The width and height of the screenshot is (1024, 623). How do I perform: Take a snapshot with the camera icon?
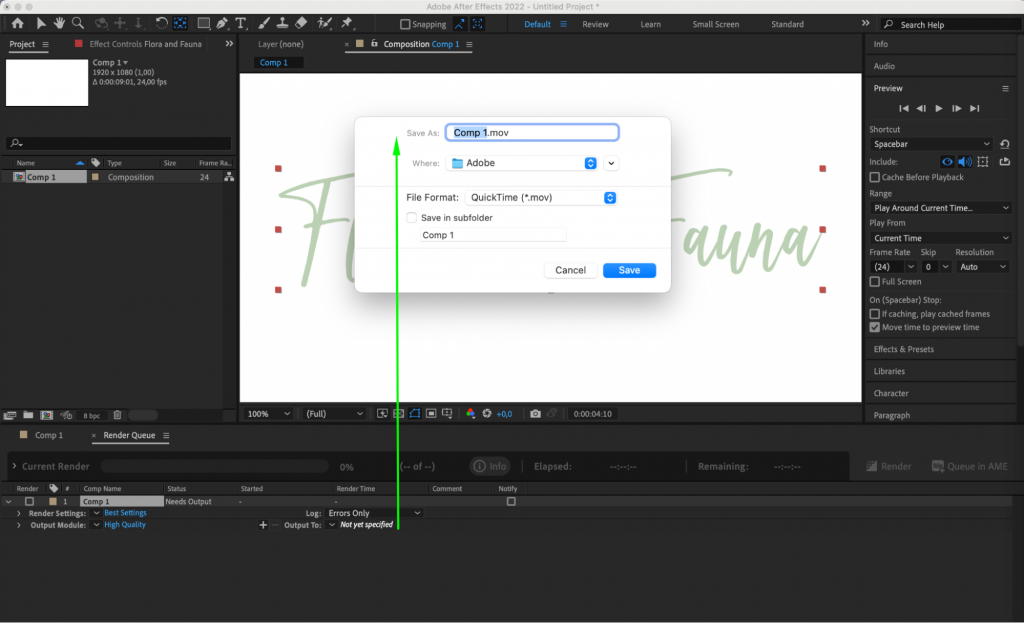(535, 412)
